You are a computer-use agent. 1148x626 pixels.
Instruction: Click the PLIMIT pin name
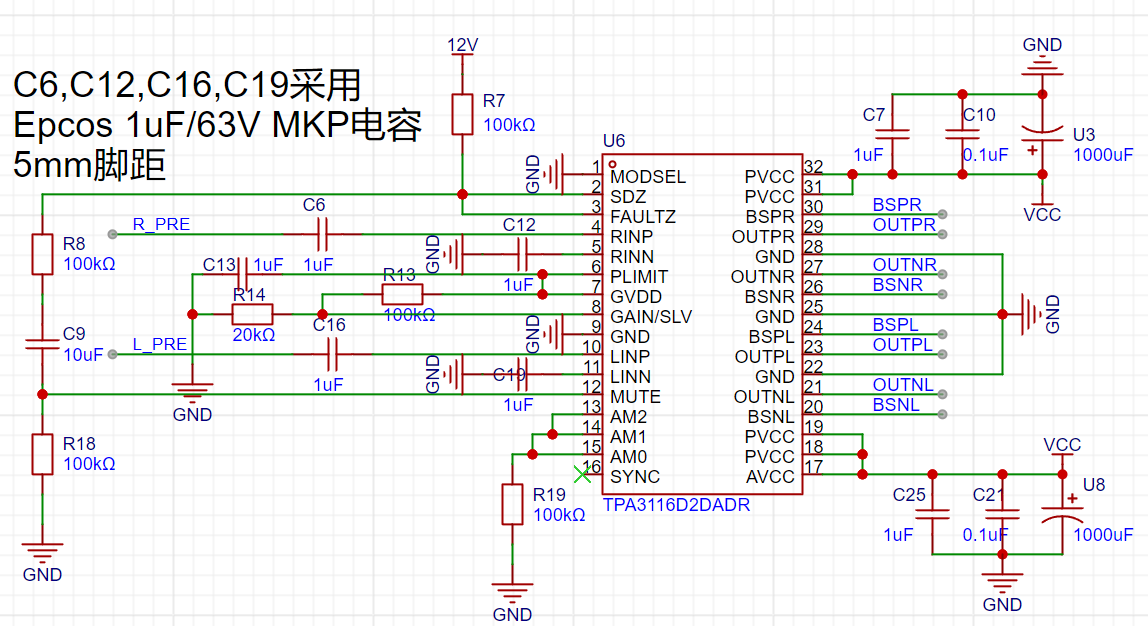click(639, 277)
